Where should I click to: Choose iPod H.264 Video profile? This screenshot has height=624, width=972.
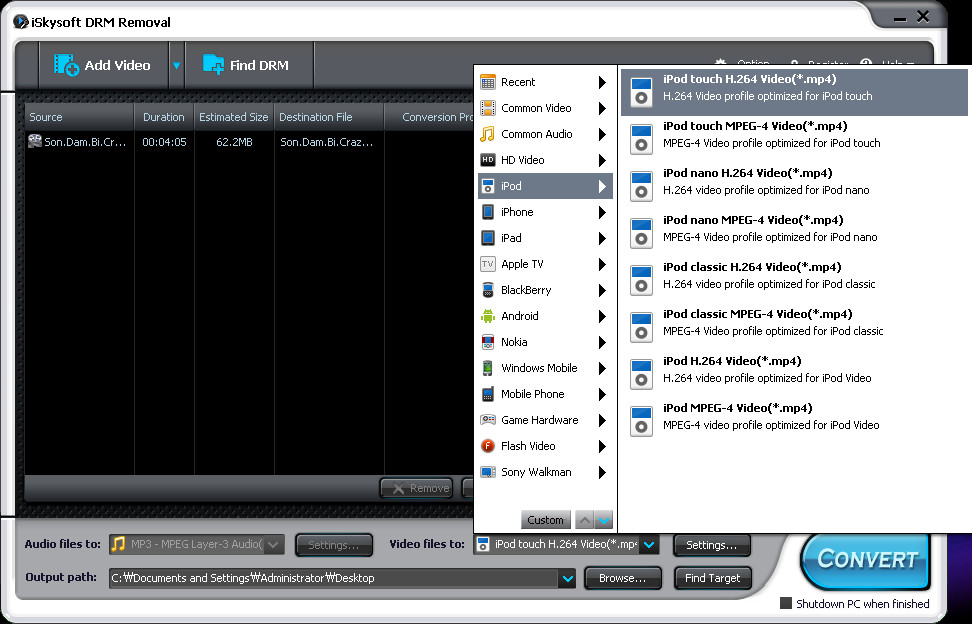pyautogui.click(x=794, y=374)
